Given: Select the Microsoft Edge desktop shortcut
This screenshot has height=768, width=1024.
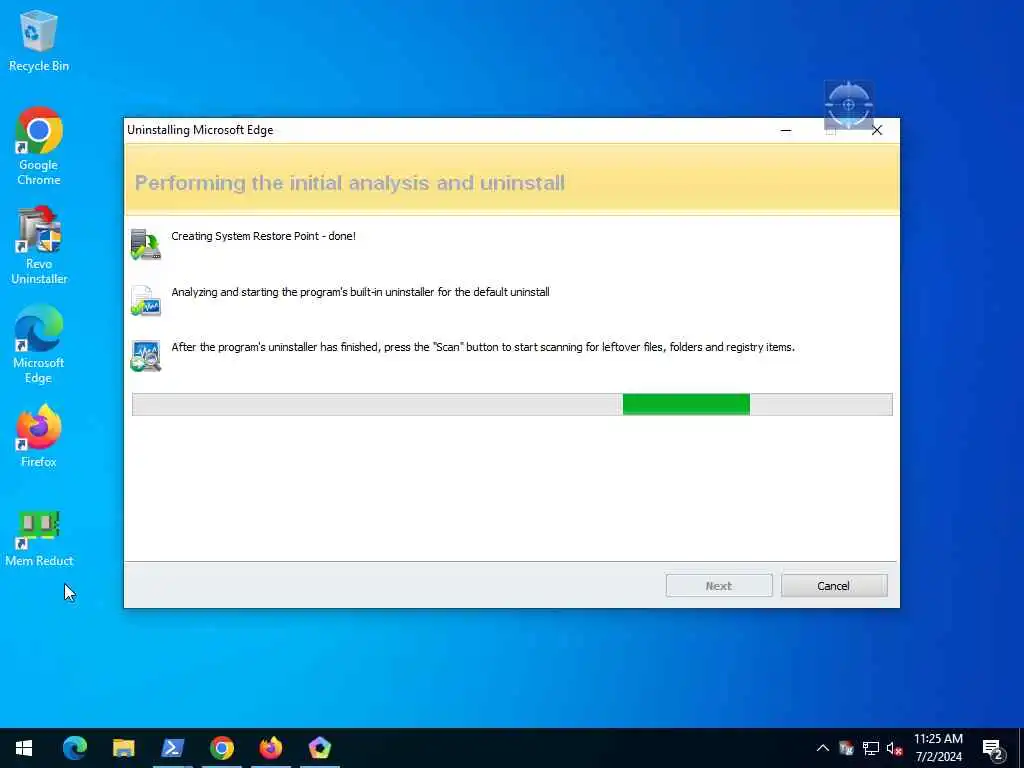Looking at the screenshot, I should 39,344.
